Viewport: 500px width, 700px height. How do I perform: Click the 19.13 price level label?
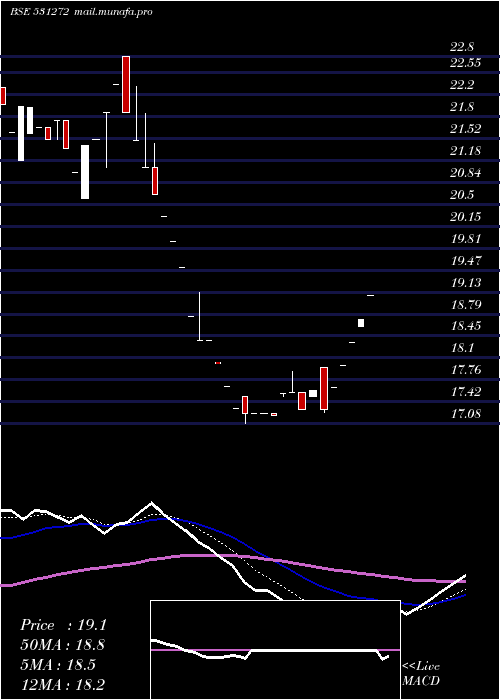coord(466,282)
